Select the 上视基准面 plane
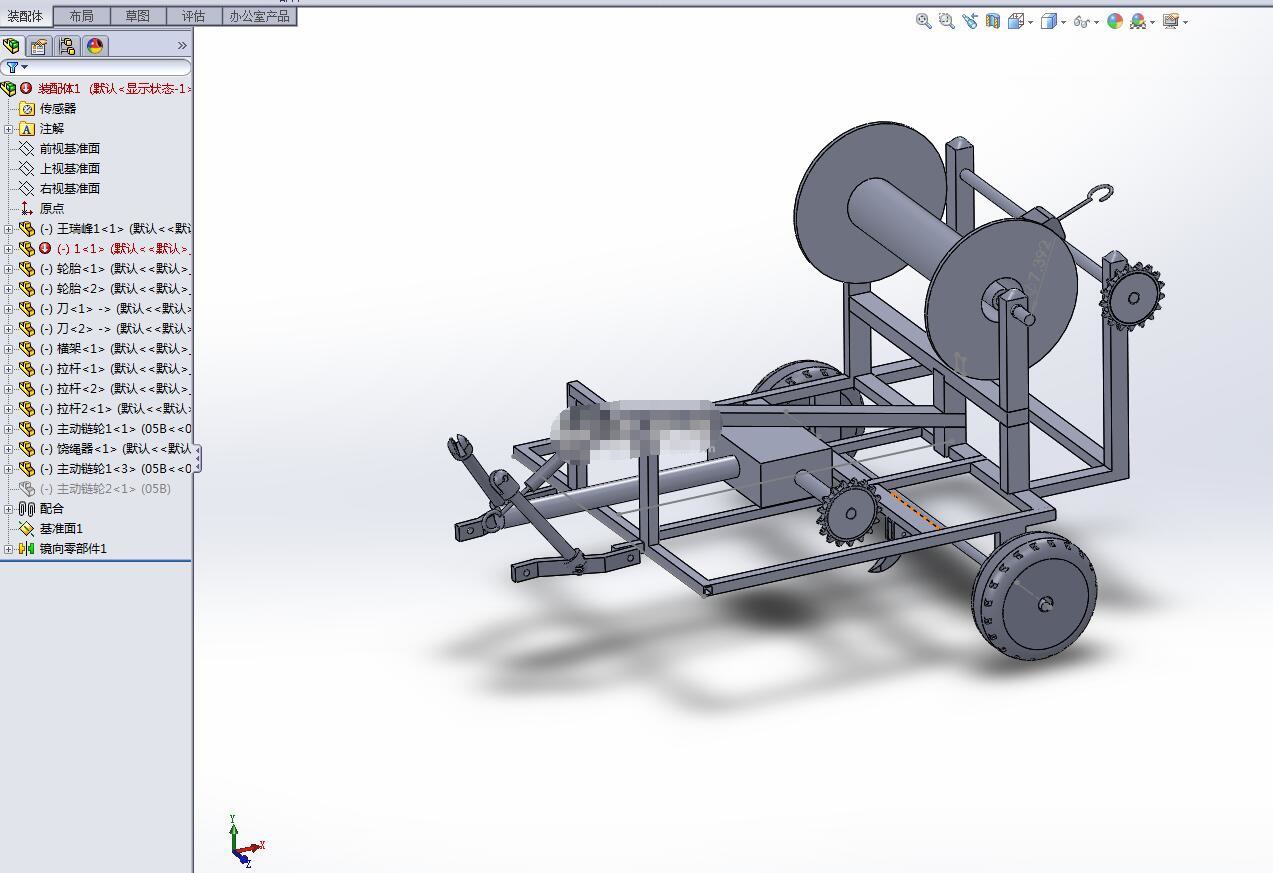This screenshot has height=873, width=1273. 70,168
